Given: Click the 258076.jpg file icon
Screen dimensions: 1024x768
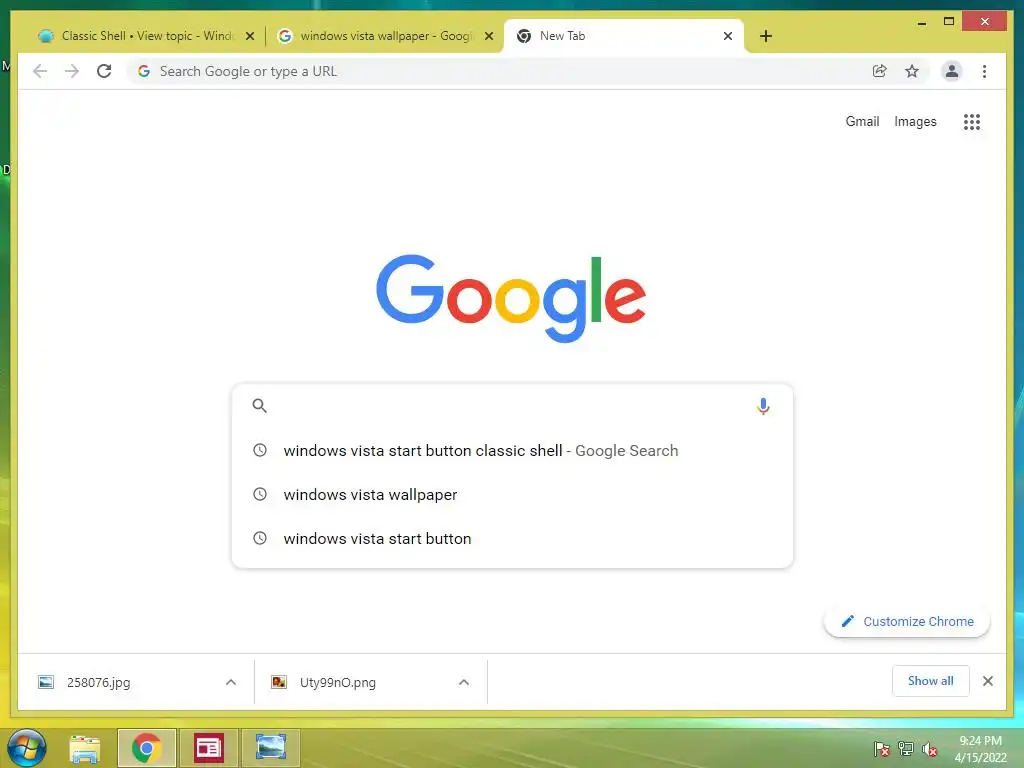Looking at the screenshot, I should (x=46, y=682).
